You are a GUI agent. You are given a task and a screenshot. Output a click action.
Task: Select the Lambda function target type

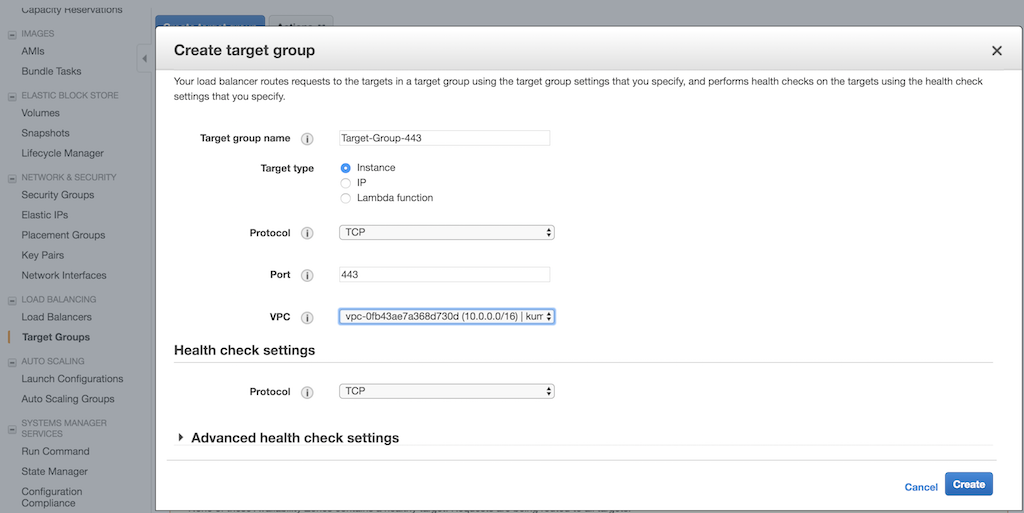click(x=345, y=198)
